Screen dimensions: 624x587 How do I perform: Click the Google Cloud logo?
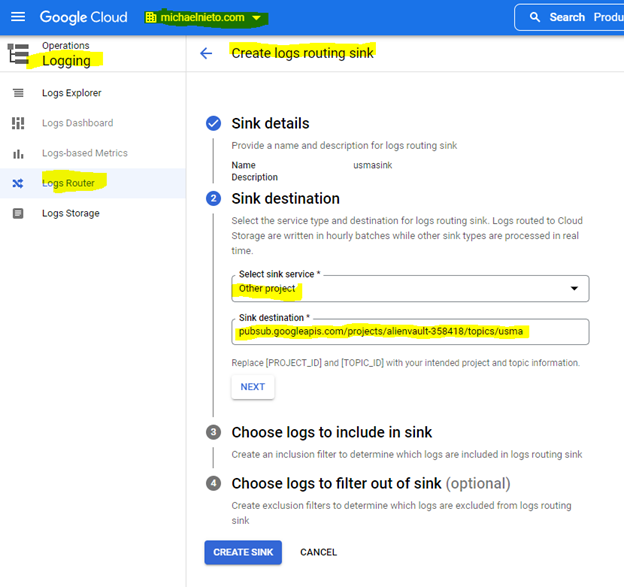pos(84,17)
